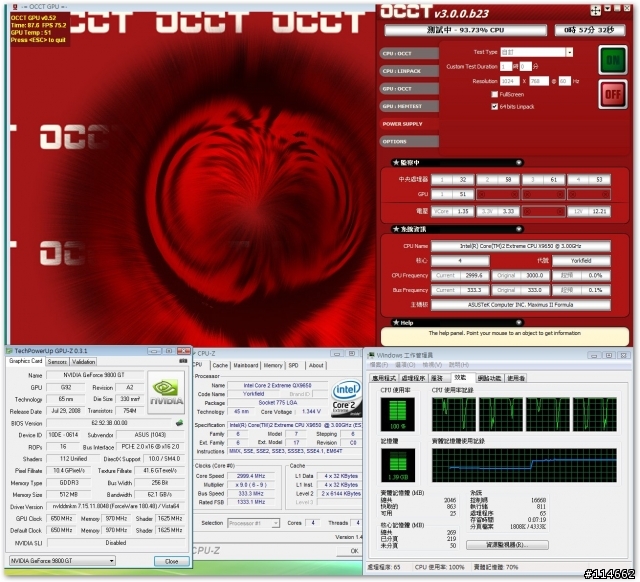
Task: Click the resolution width field 1024
Action: (x=510, y=81)
